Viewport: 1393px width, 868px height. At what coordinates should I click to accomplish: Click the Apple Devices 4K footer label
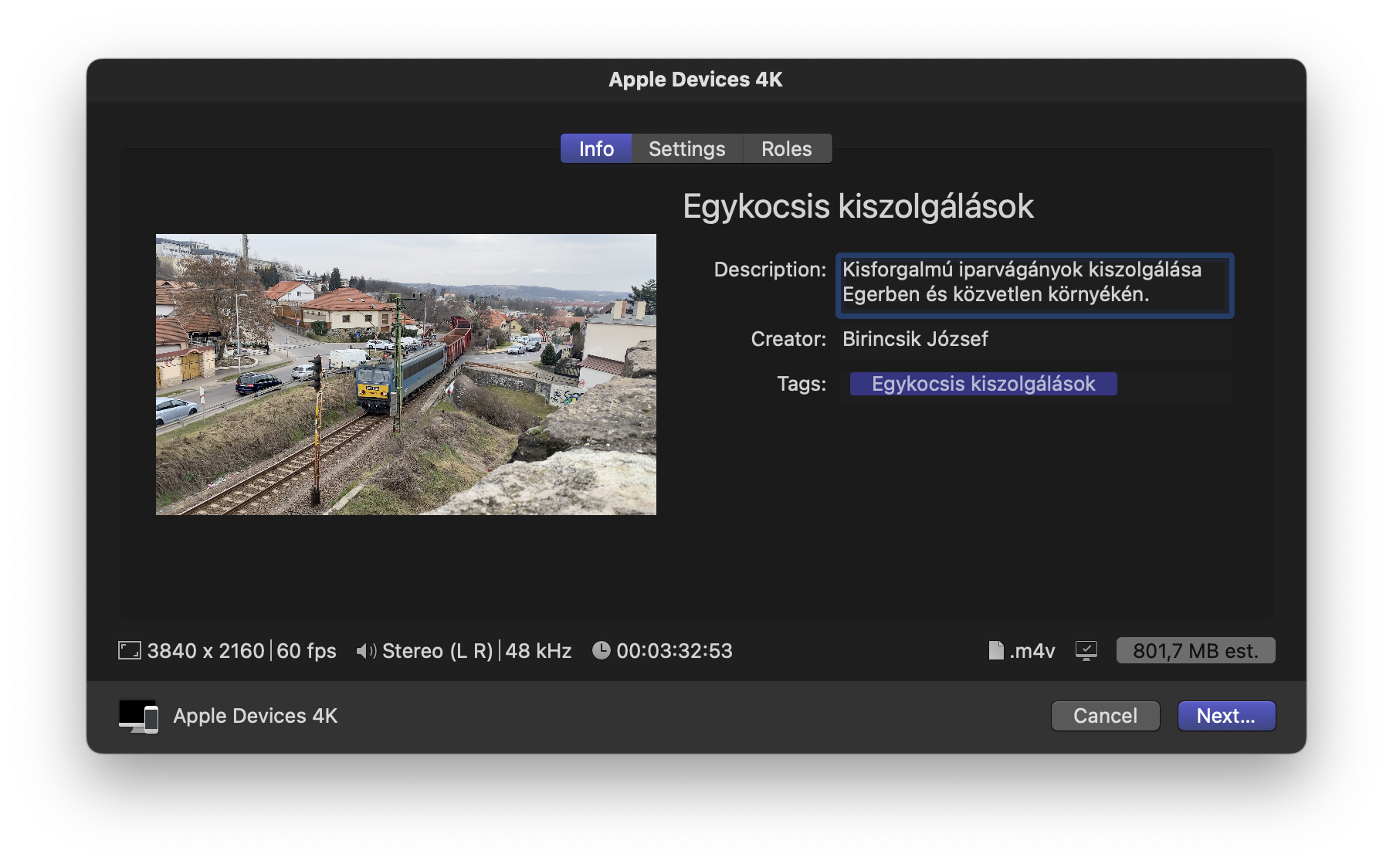point(256,716)
